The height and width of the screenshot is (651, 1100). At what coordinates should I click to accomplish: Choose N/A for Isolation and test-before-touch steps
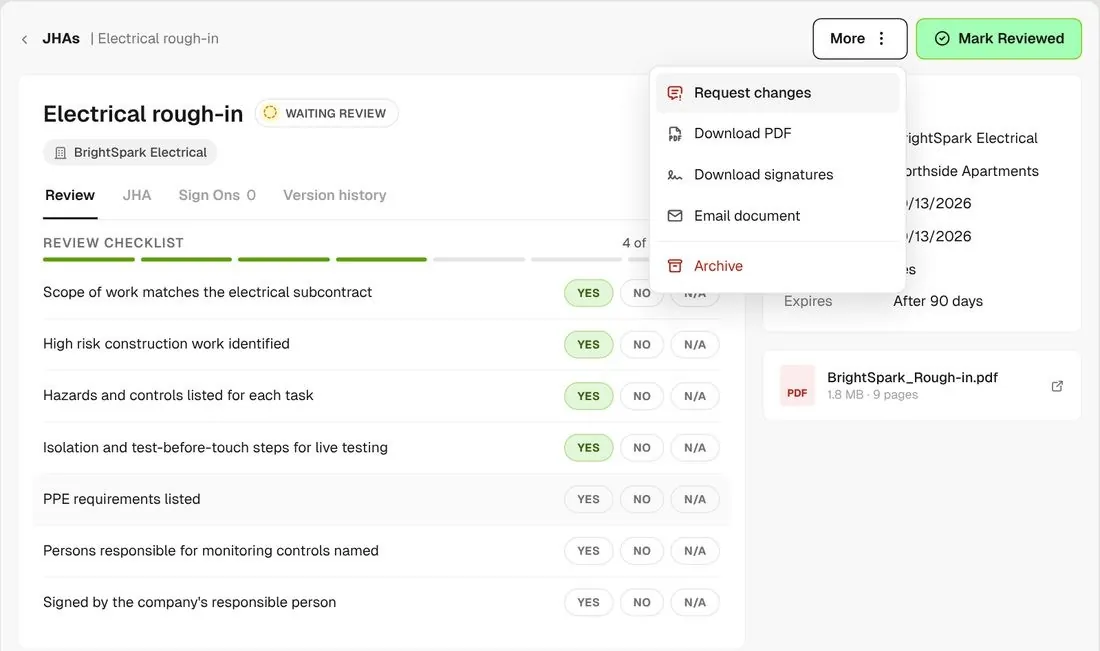(695, 448)
